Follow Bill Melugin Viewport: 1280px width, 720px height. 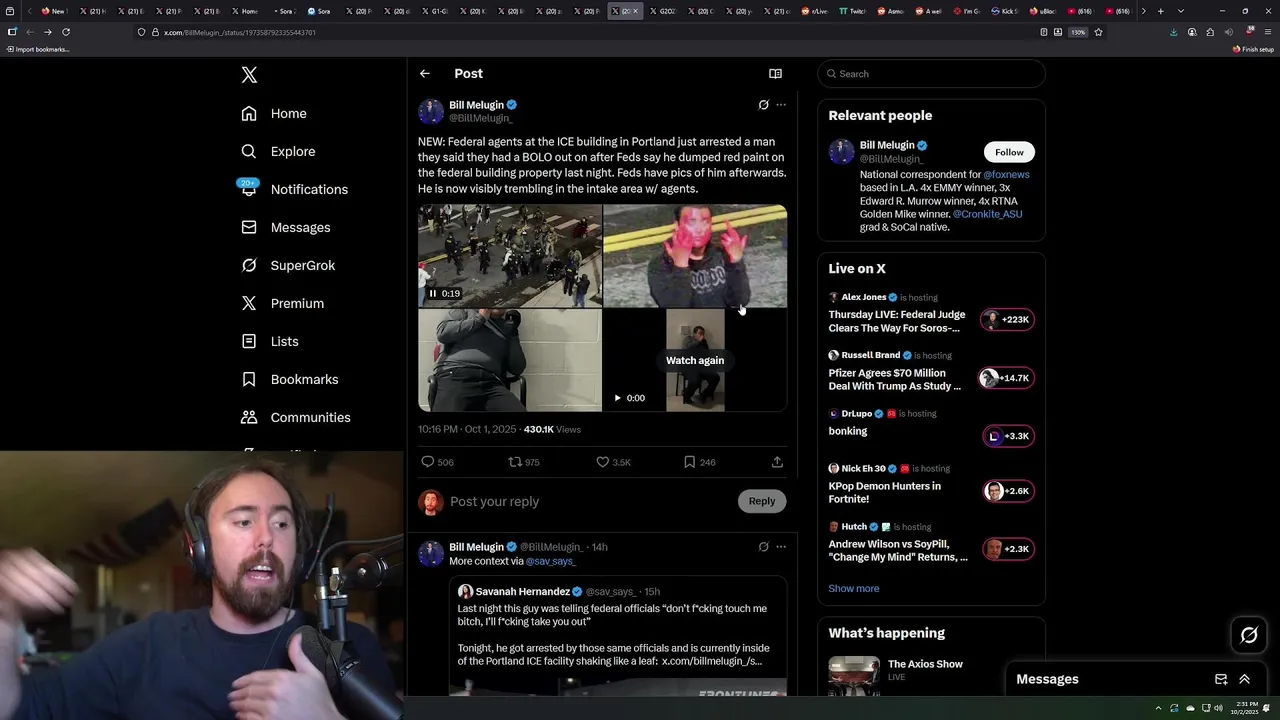tap(1009, 152)
